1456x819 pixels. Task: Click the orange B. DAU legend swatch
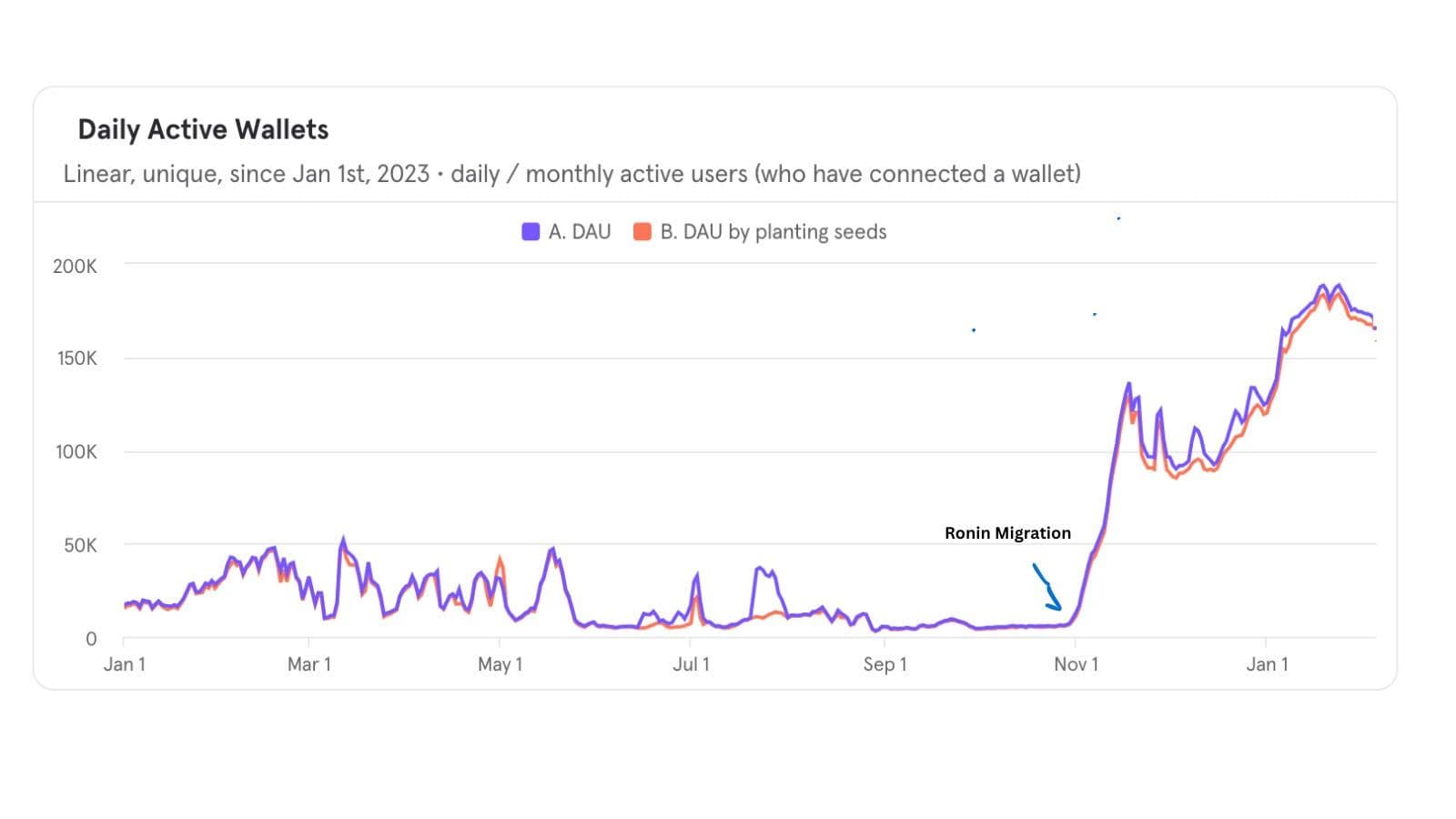[642, 232]
